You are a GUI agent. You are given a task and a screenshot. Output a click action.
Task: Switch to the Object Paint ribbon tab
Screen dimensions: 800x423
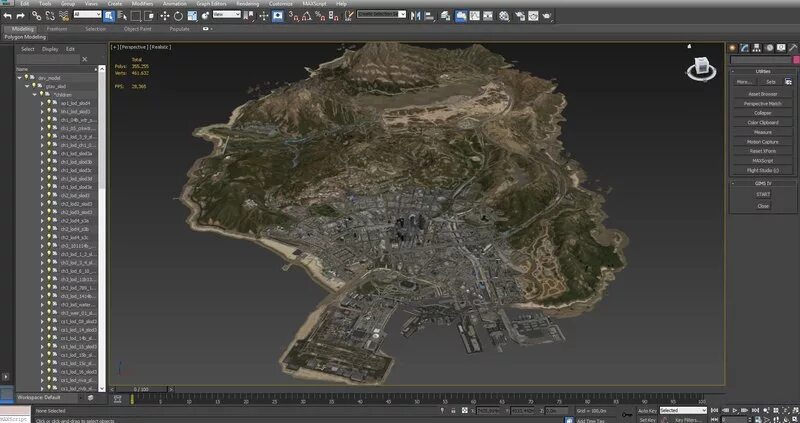[x=138, y=29]
